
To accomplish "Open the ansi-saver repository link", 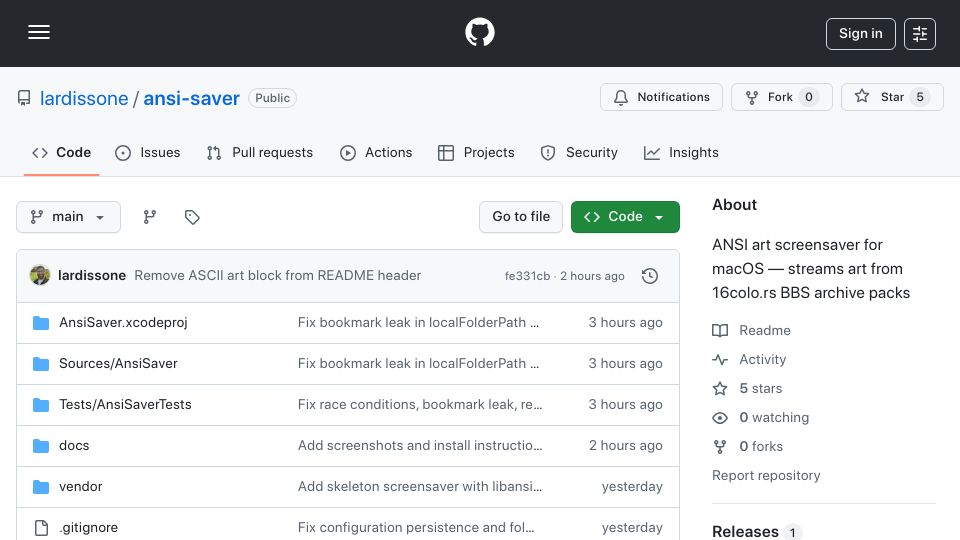I will (191, 98).
